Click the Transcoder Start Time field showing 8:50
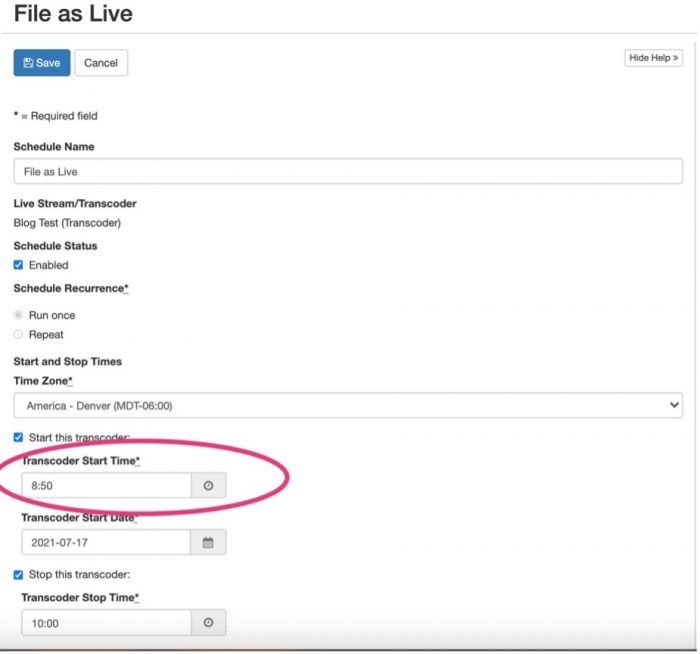Image resolution: width=700 pixels, height=654 pixels. click(106, 485)
